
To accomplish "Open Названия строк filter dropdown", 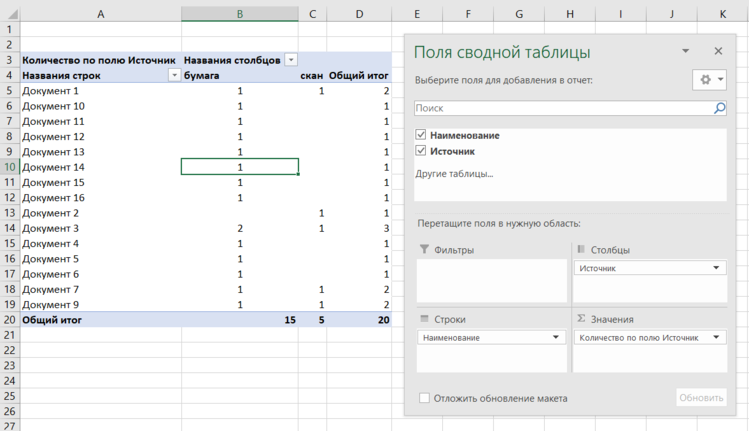I will 174,75.
